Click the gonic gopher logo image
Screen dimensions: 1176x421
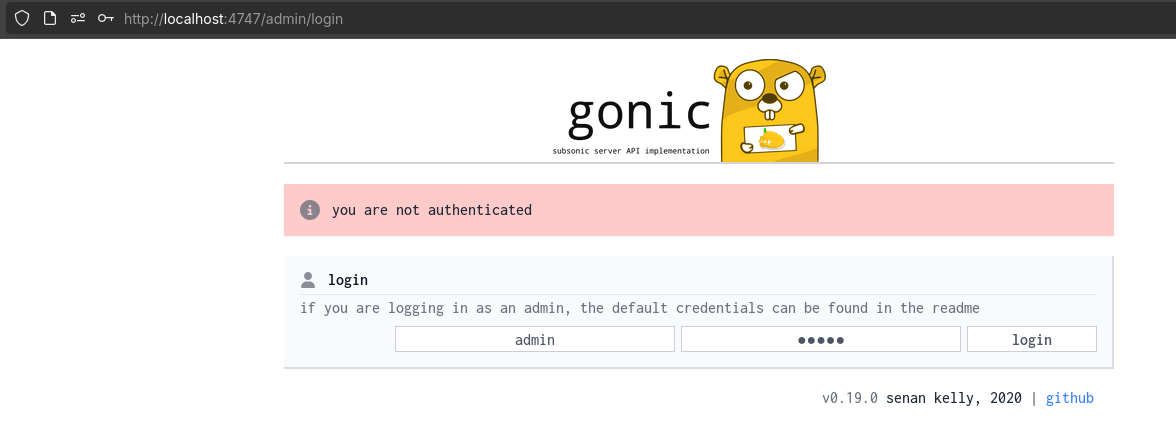click(x=769, y=111)
